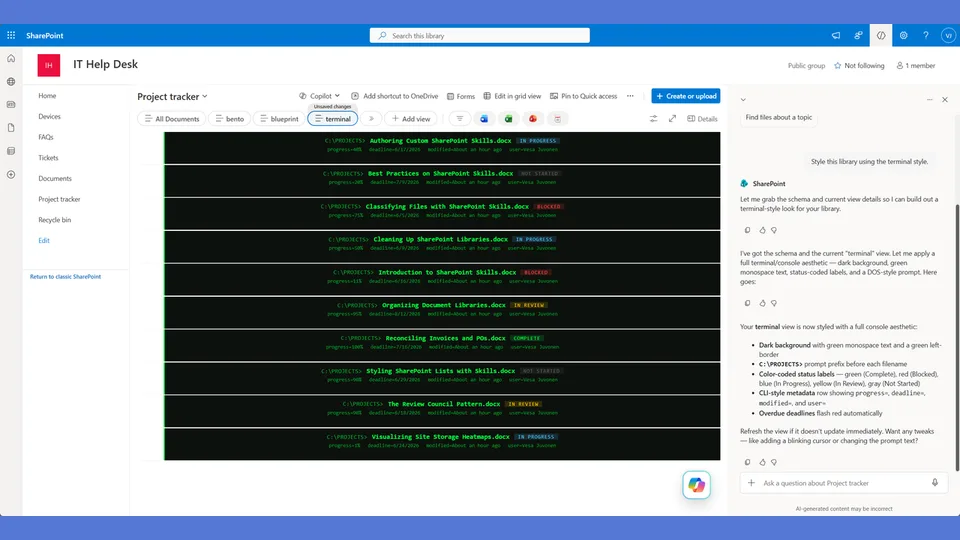The height and width of the screenshot is (540, 960).
Task: Open Recycle bin in site navigation
Action: point(54,220)
